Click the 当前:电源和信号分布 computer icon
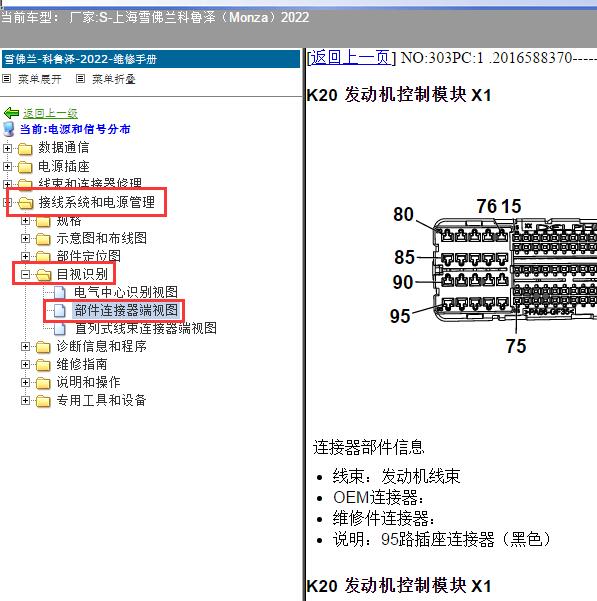 coord(9,130)
